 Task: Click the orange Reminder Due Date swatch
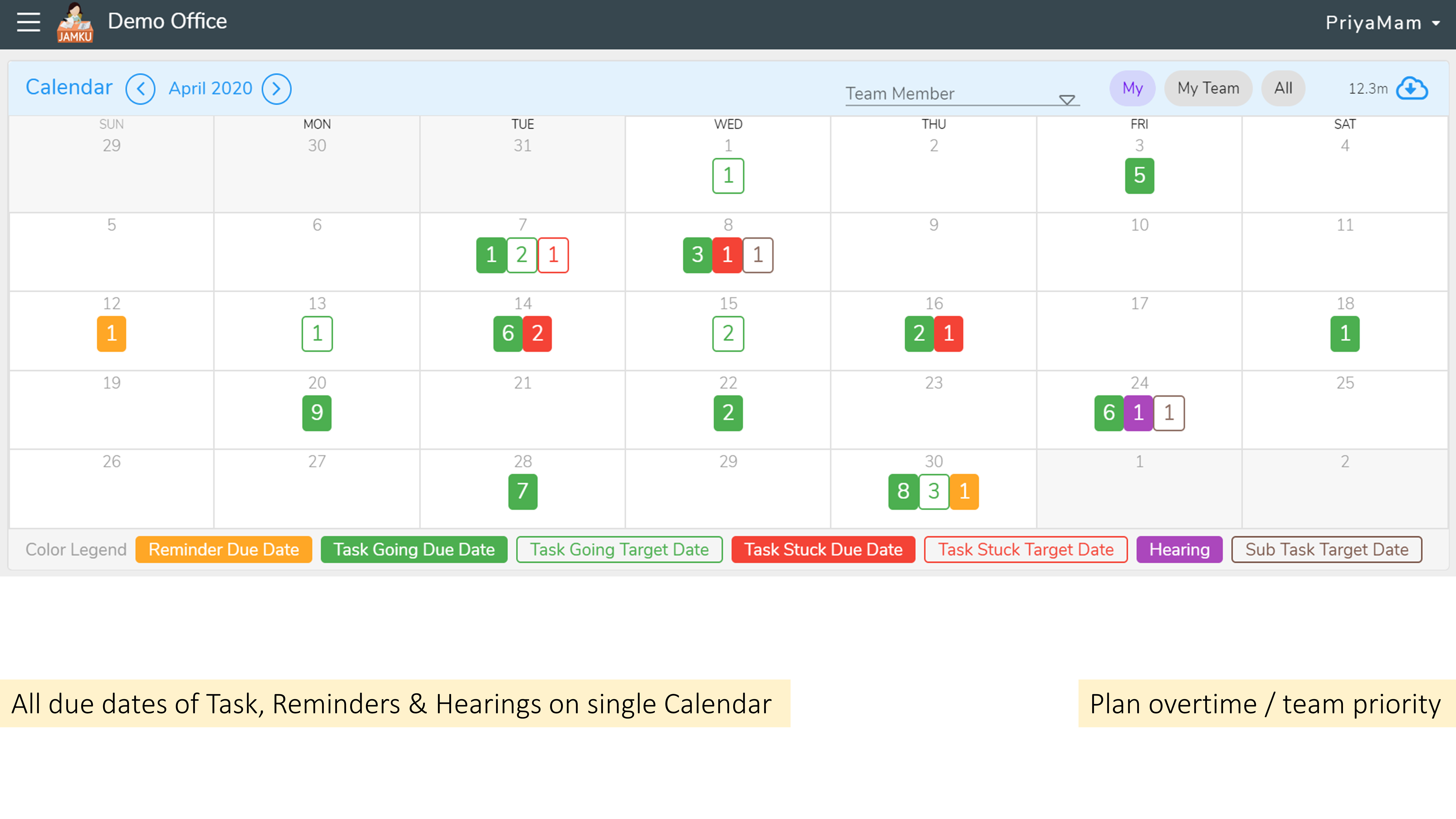tap(224, 549)
